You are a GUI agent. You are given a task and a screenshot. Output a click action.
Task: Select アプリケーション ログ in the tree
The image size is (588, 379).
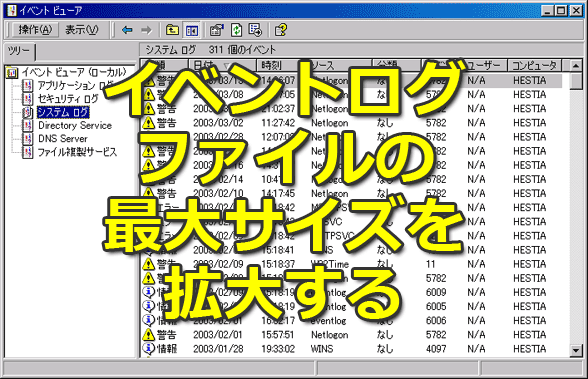(x=74, y=86)
